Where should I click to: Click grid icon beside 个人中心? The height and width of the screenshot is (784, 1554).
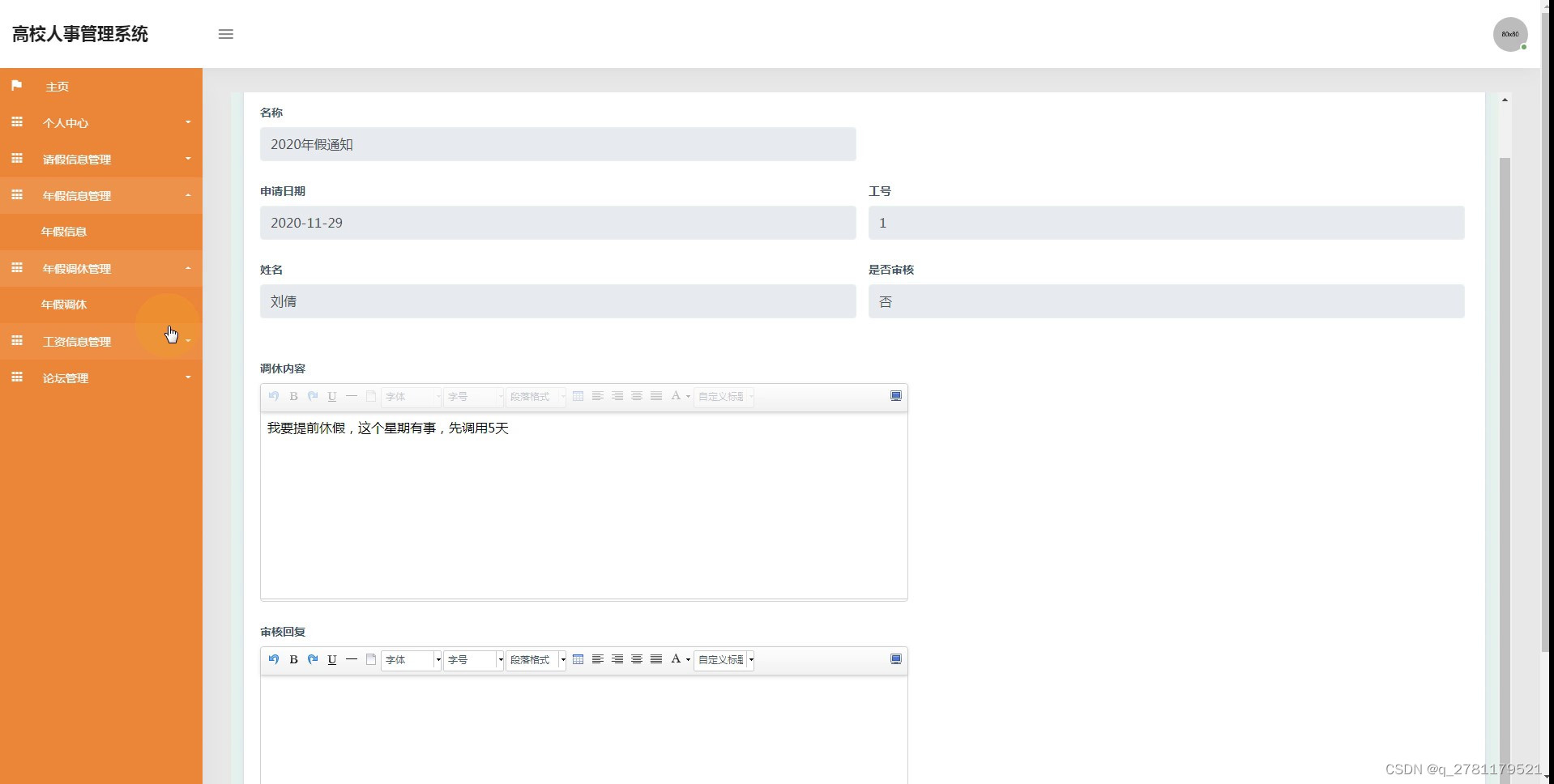17,122
